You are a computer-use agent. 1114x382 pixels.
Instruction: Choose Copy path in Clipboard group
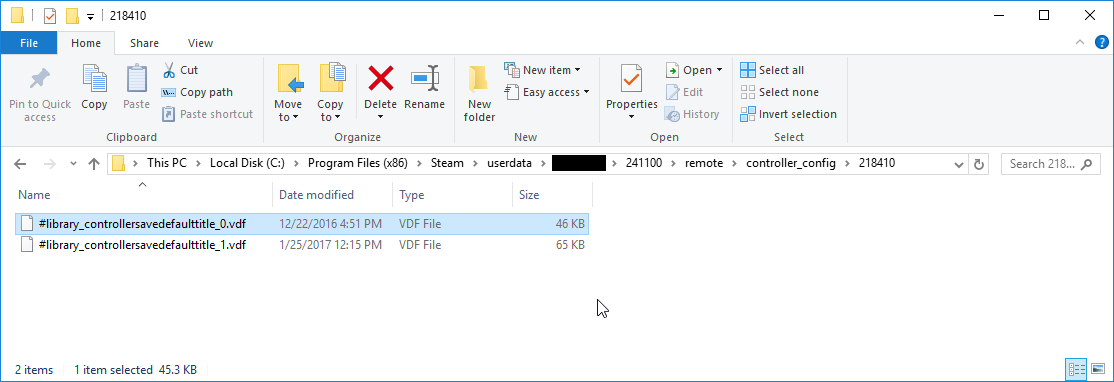(x=198, y=92)
